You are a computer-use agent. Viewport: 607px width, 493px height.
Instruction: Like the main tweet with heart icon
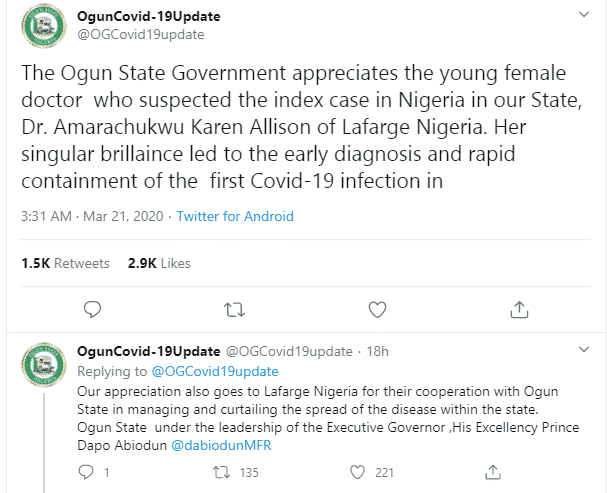[376, 310]
